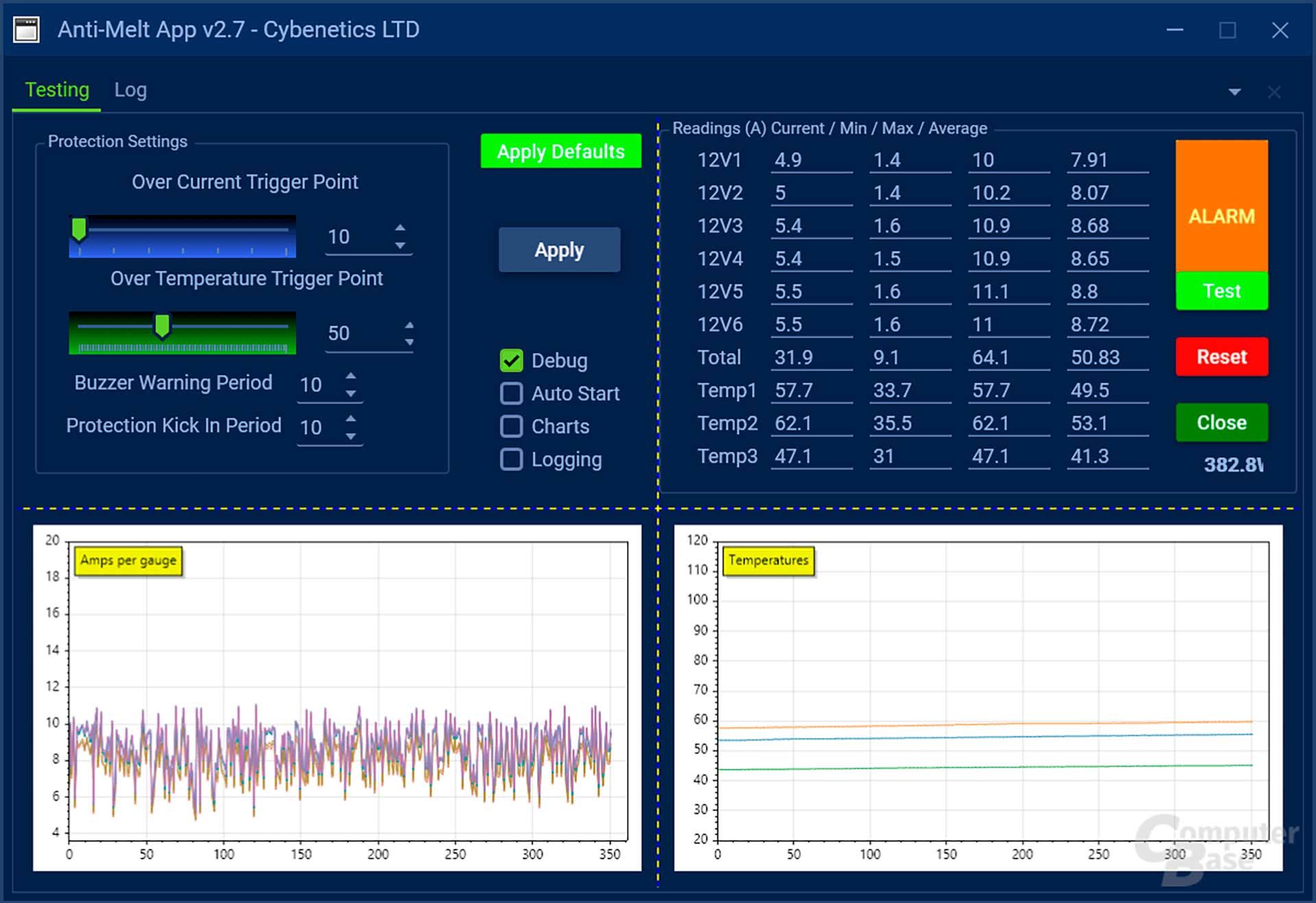Open the dropdown arrow near the tab bar
Image resolution: width=1316 pixels, height=903 pixels.
click(x=1235, y=91)
